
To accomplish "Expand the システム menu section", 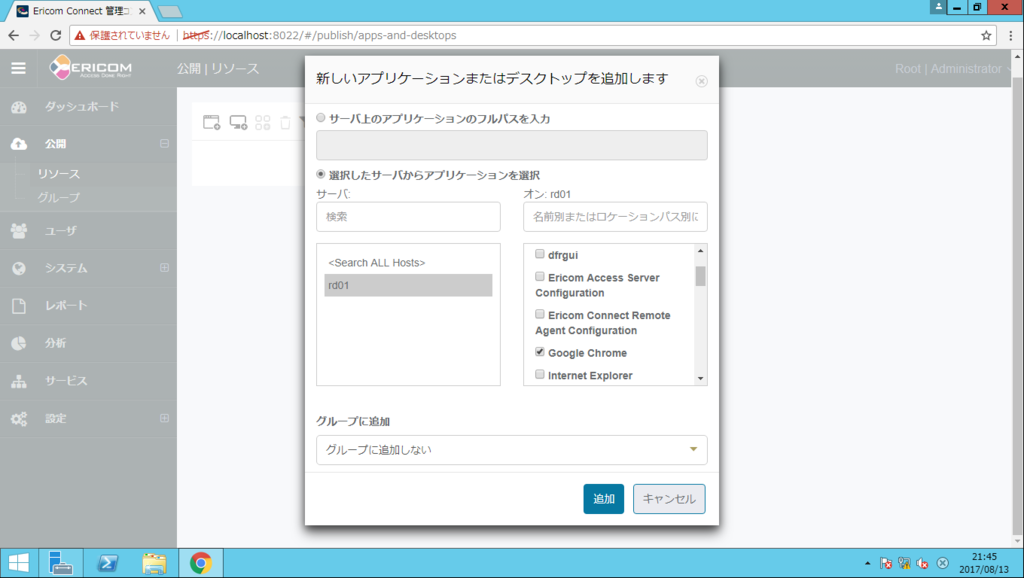I will (x=165, y=268).
